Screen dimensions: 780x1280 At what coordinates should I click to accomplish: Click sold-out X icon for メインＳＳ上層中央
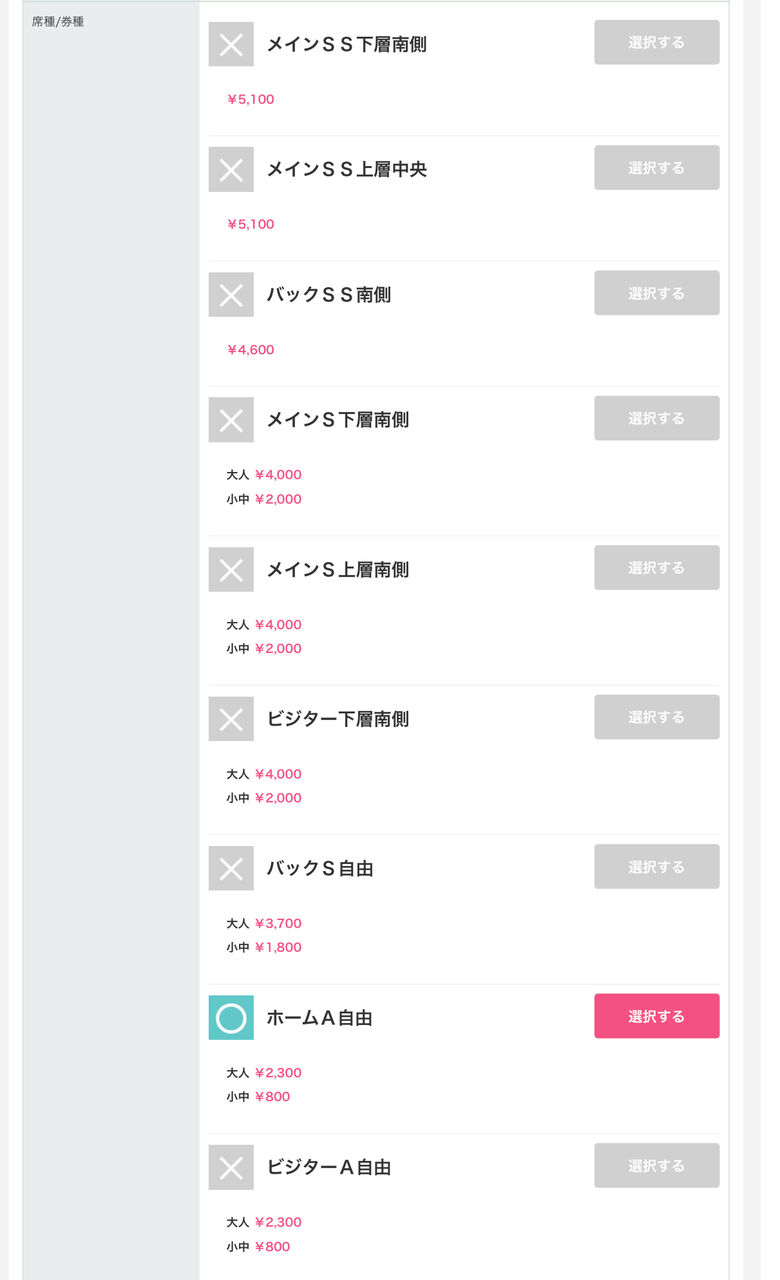click(x=231, y=169)
